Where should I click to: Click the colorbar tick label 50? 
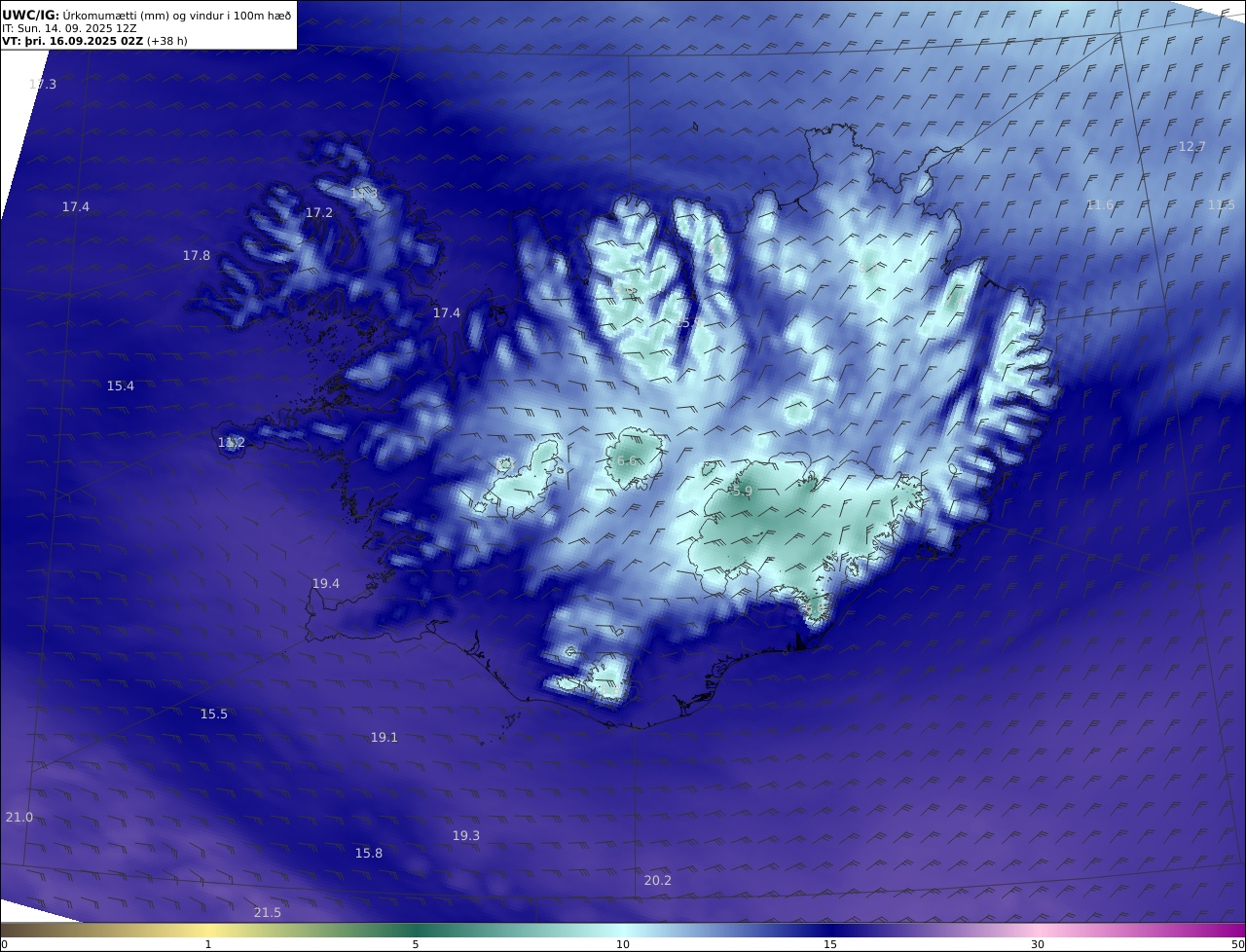[1237, 944]
